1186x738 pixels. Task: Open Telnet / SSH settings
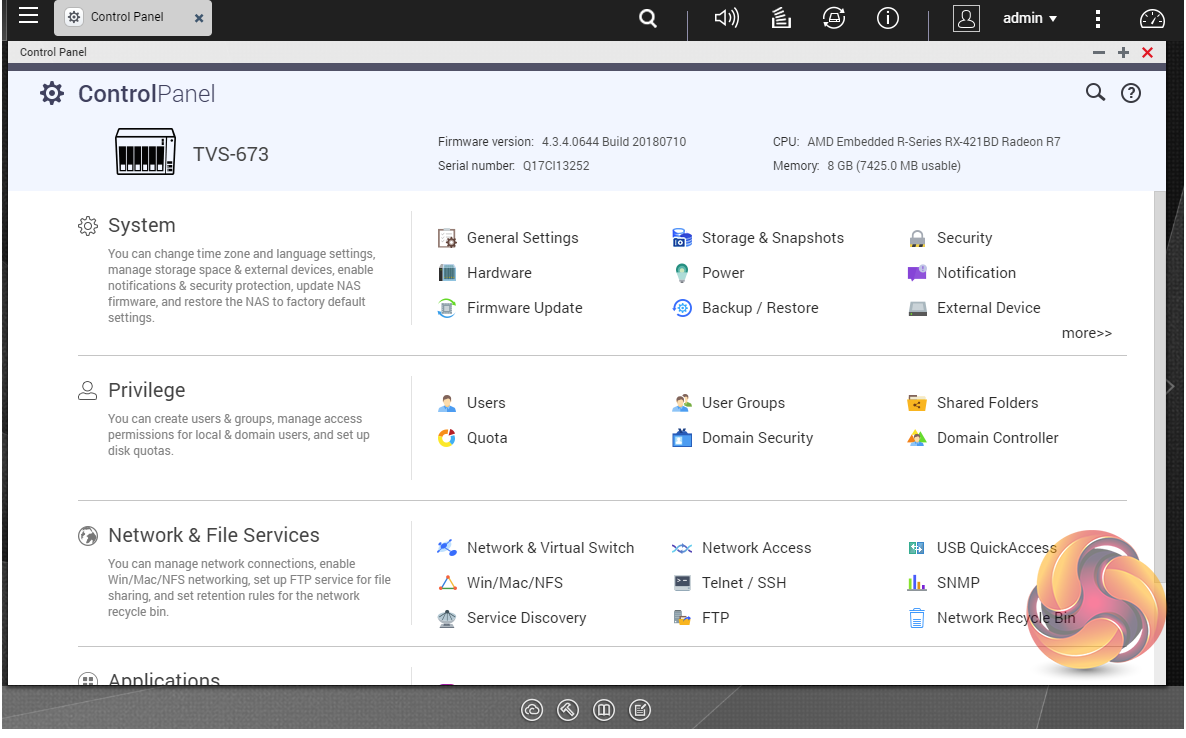coord(743,583)
